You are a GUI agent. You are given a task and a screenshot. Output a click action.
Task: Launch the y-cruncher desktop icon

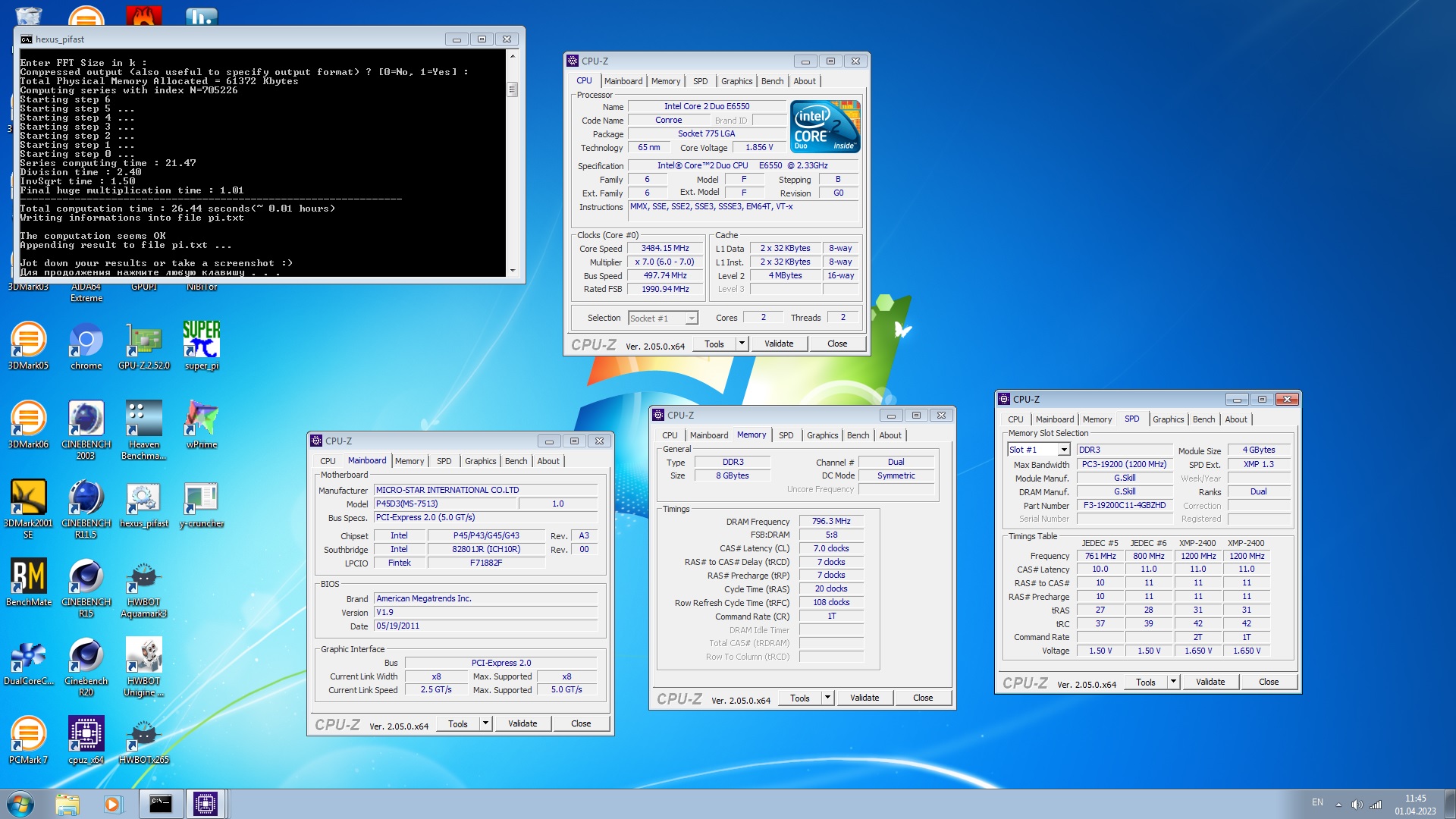pyautogui.click(x=202, y=503)
